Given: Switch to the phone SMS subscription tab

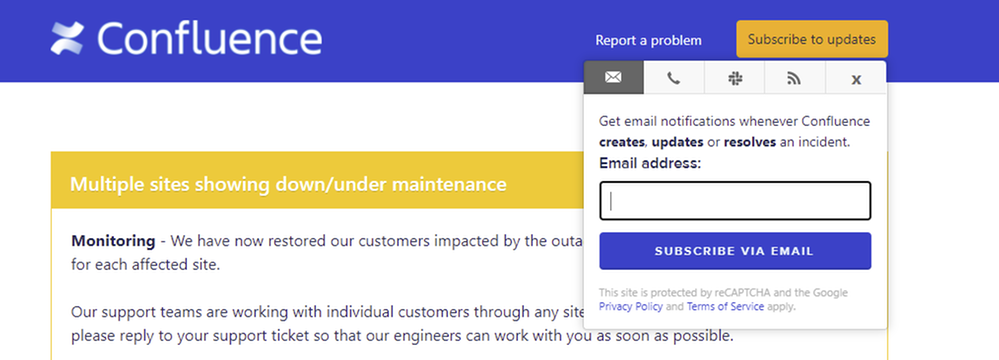Looking at the screenshot, I should coord(673,78).
